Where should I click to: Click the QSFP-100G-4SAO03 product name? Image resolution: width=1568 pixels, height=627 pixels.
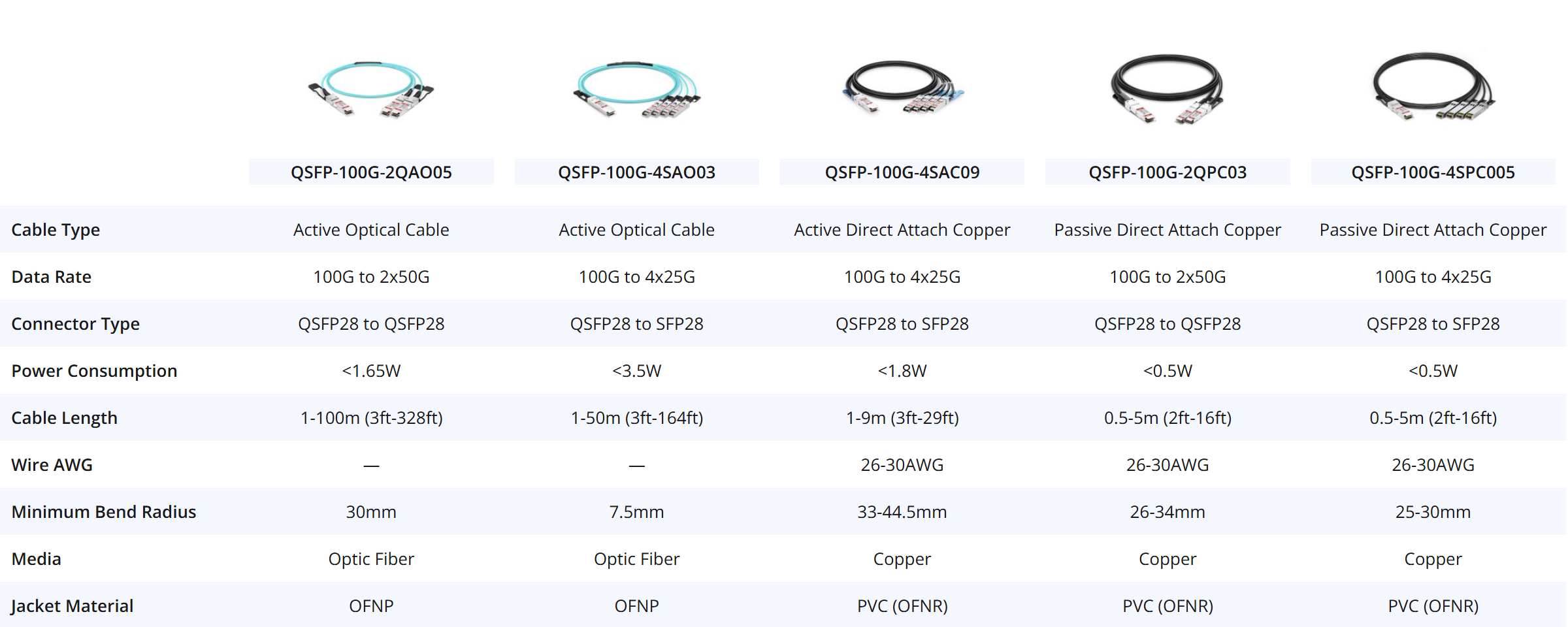pos(636,172)
